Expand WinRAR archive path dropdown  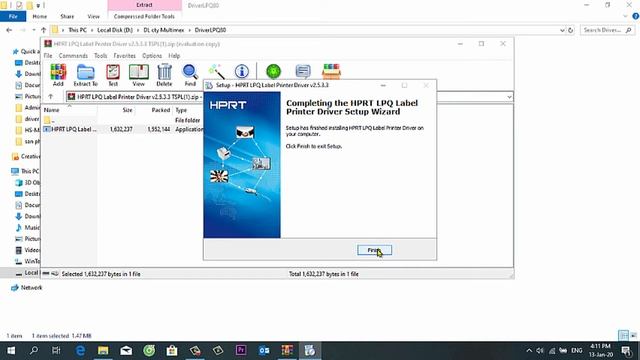(509, 97)
